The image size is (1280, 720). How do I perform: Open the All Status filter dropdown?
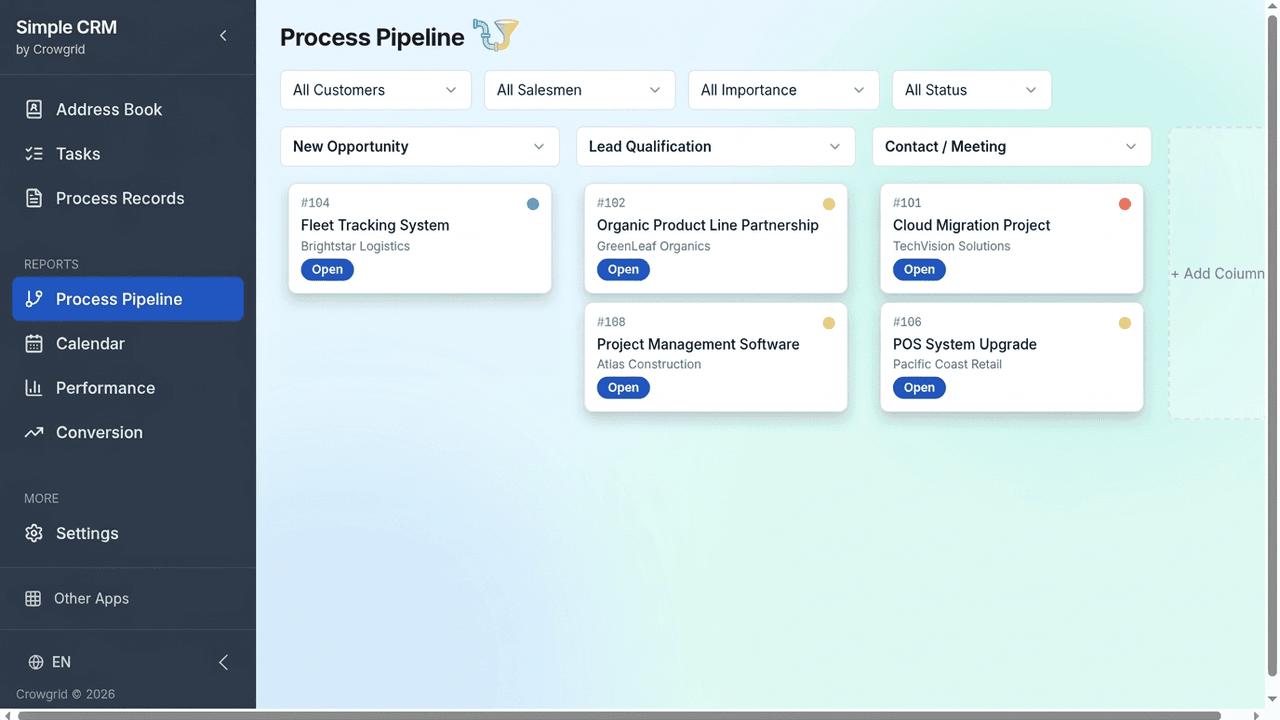coord(972,90)
